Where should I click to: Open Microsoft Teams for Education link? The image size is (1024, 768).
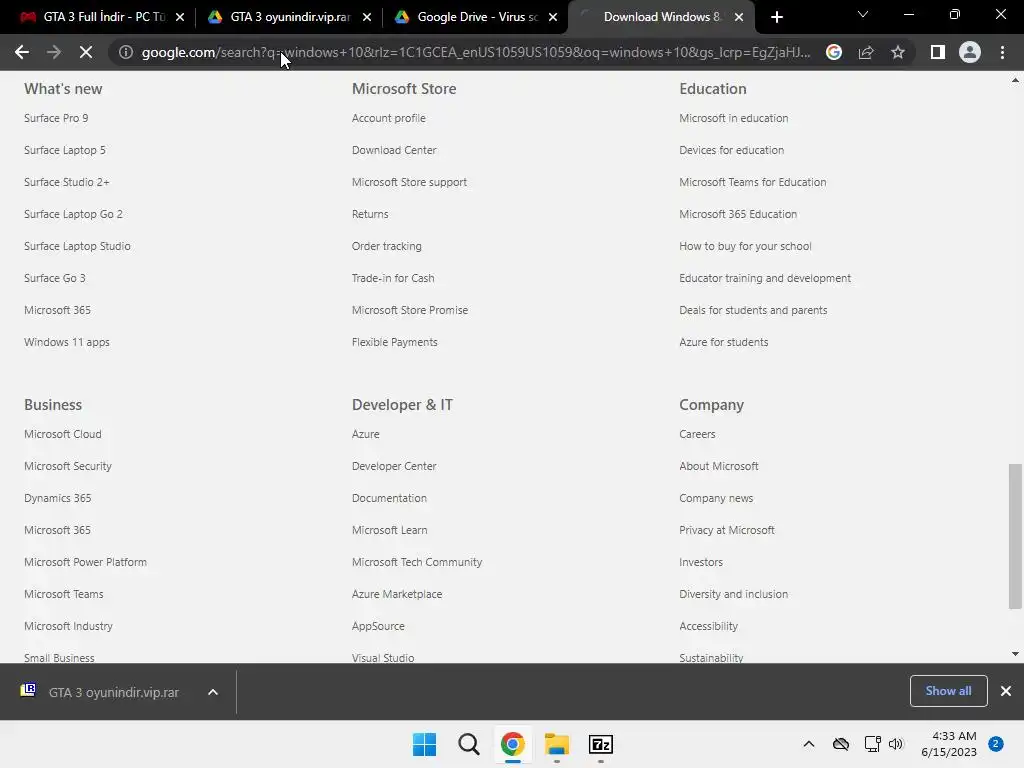(x=752, y=182)
